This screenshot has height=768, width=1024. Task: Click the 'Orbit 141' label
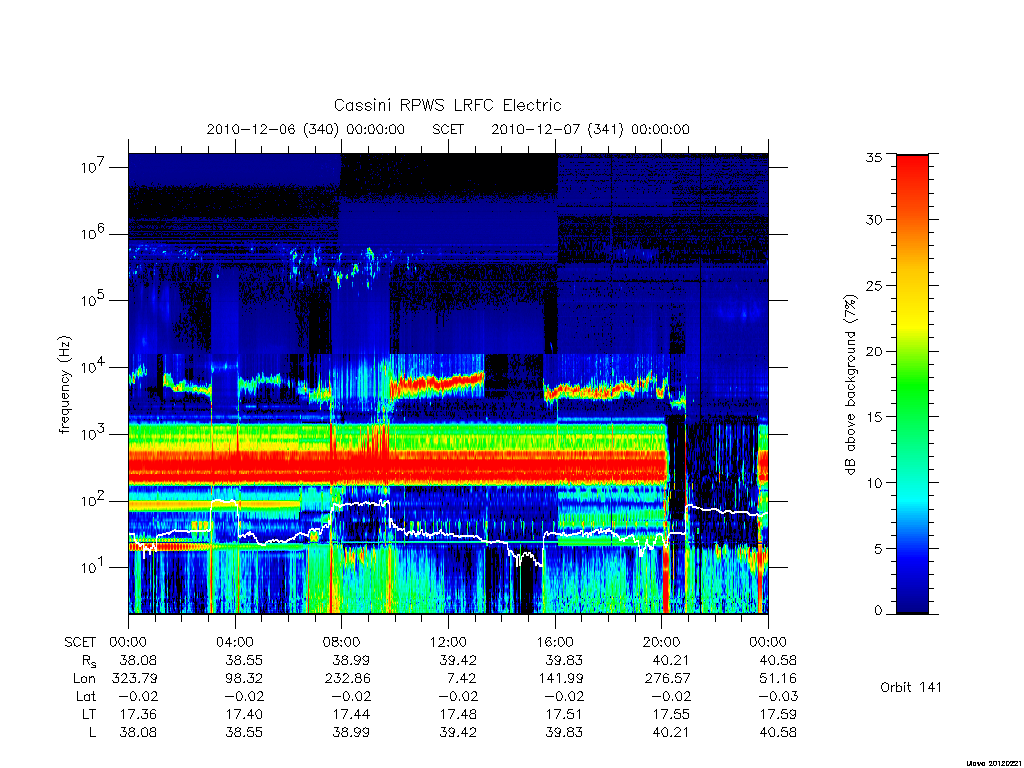click(x=911, y=687)
